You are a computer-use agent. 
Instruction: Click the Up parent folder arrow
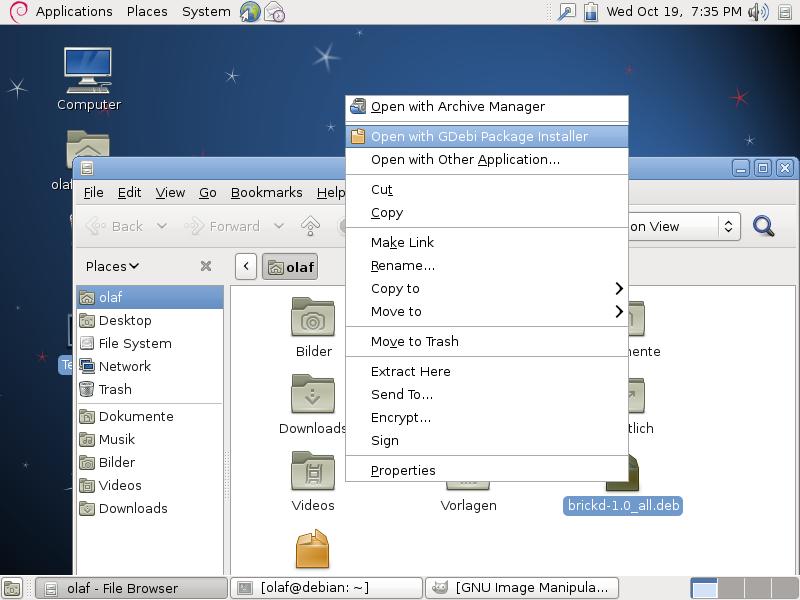[x=310, y=226]
